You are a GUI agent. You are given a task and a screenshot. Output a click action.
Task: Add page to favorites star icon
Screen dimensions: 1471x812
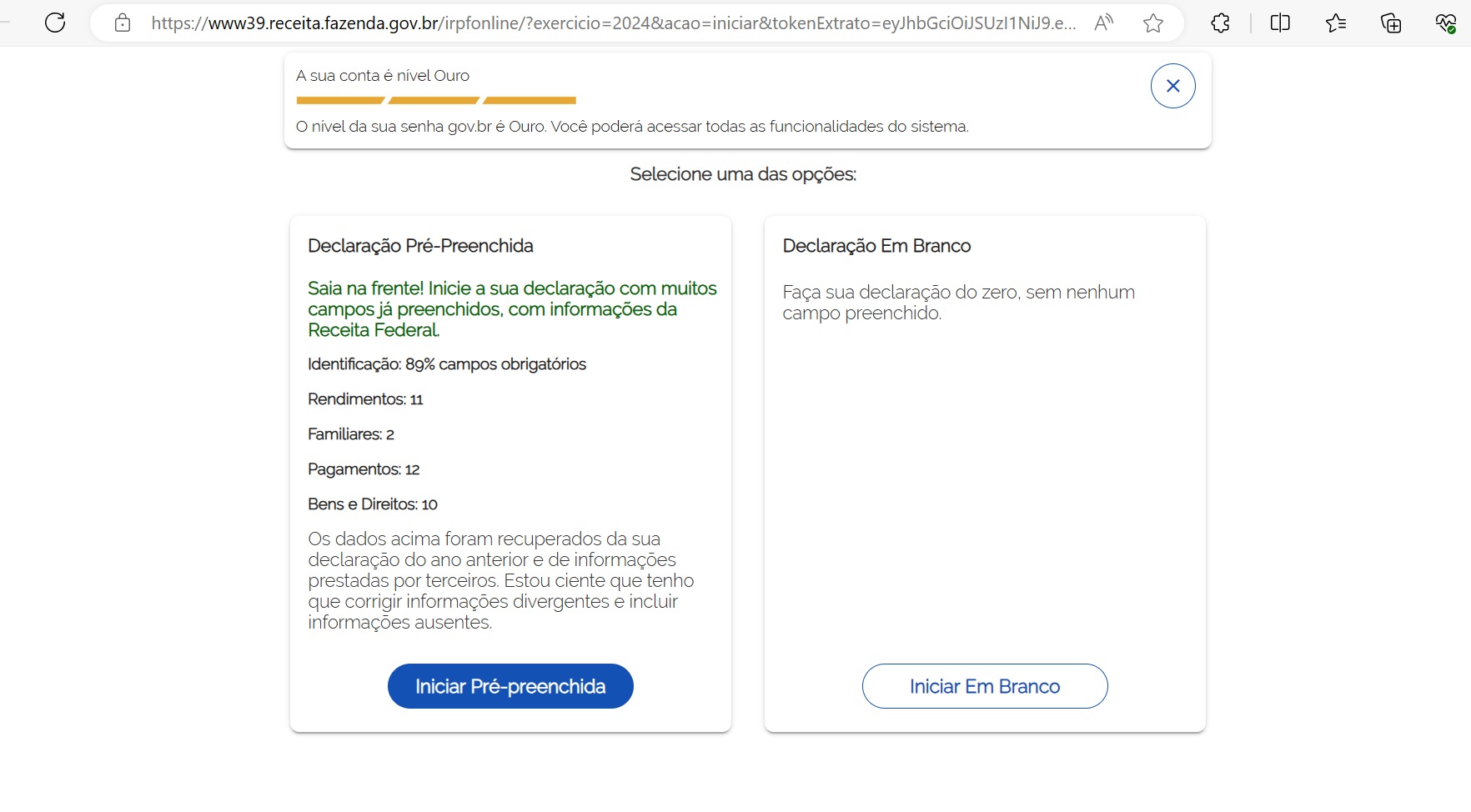[x=1153, y=23]
